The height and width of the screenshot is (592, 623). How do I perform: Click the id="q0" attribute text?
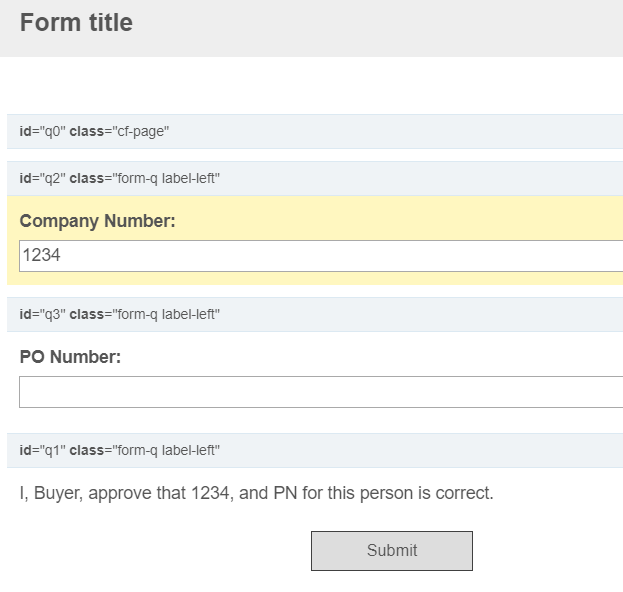click(43, 132)
